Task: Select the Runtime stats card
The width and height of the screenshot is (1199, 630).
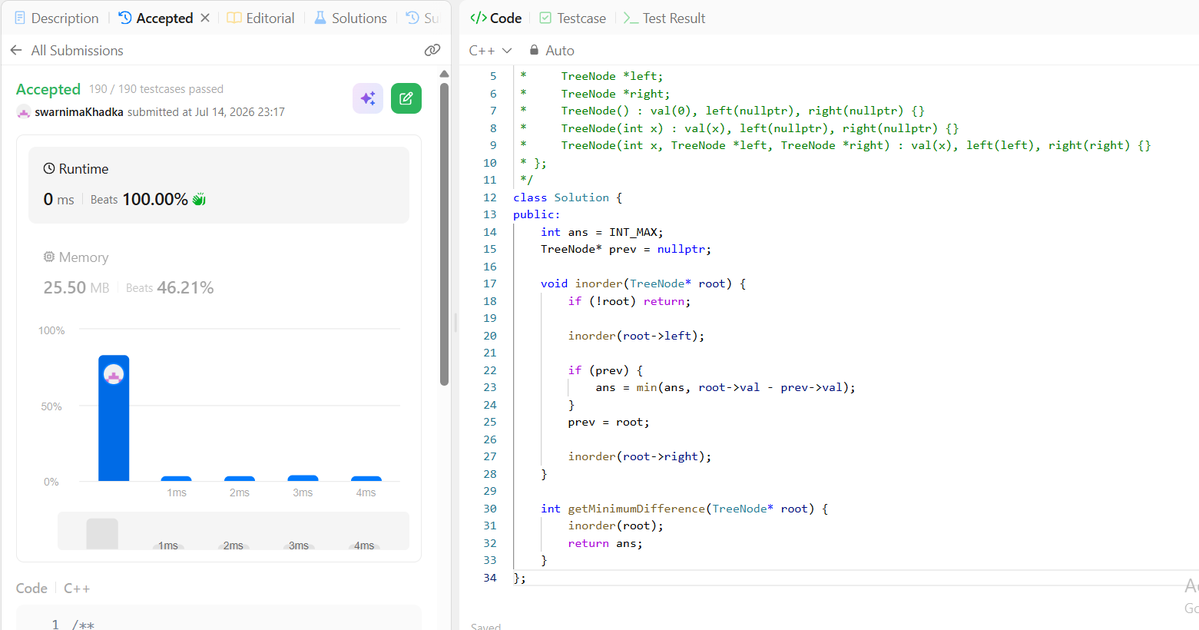Action: (219, 185)
